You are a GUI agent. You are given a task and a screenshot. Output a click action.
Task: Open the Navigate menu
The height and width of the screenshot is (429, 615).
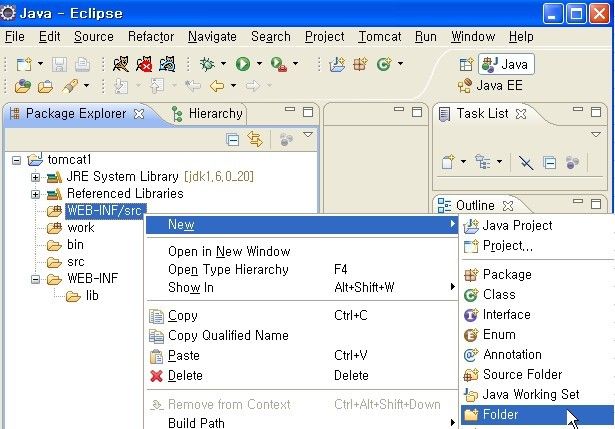click(212, 37)
